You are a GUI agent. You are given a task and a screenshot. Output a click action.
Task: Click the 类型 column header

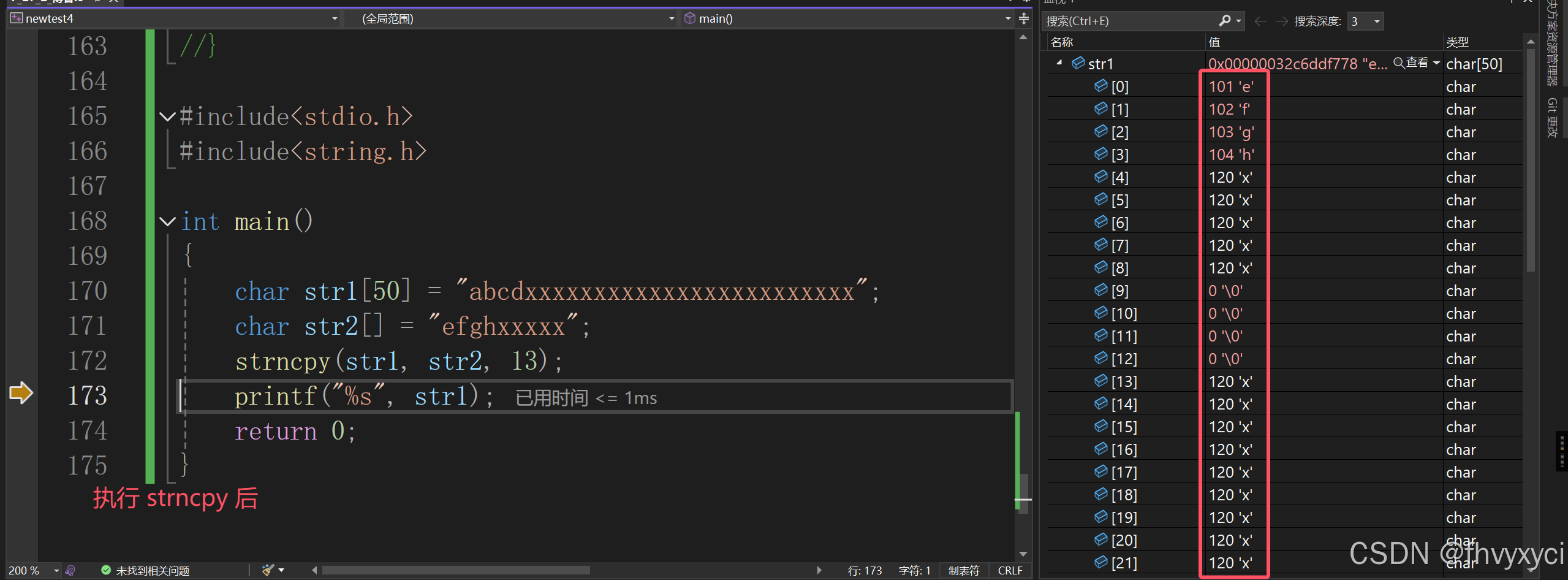pos(1458,42)
